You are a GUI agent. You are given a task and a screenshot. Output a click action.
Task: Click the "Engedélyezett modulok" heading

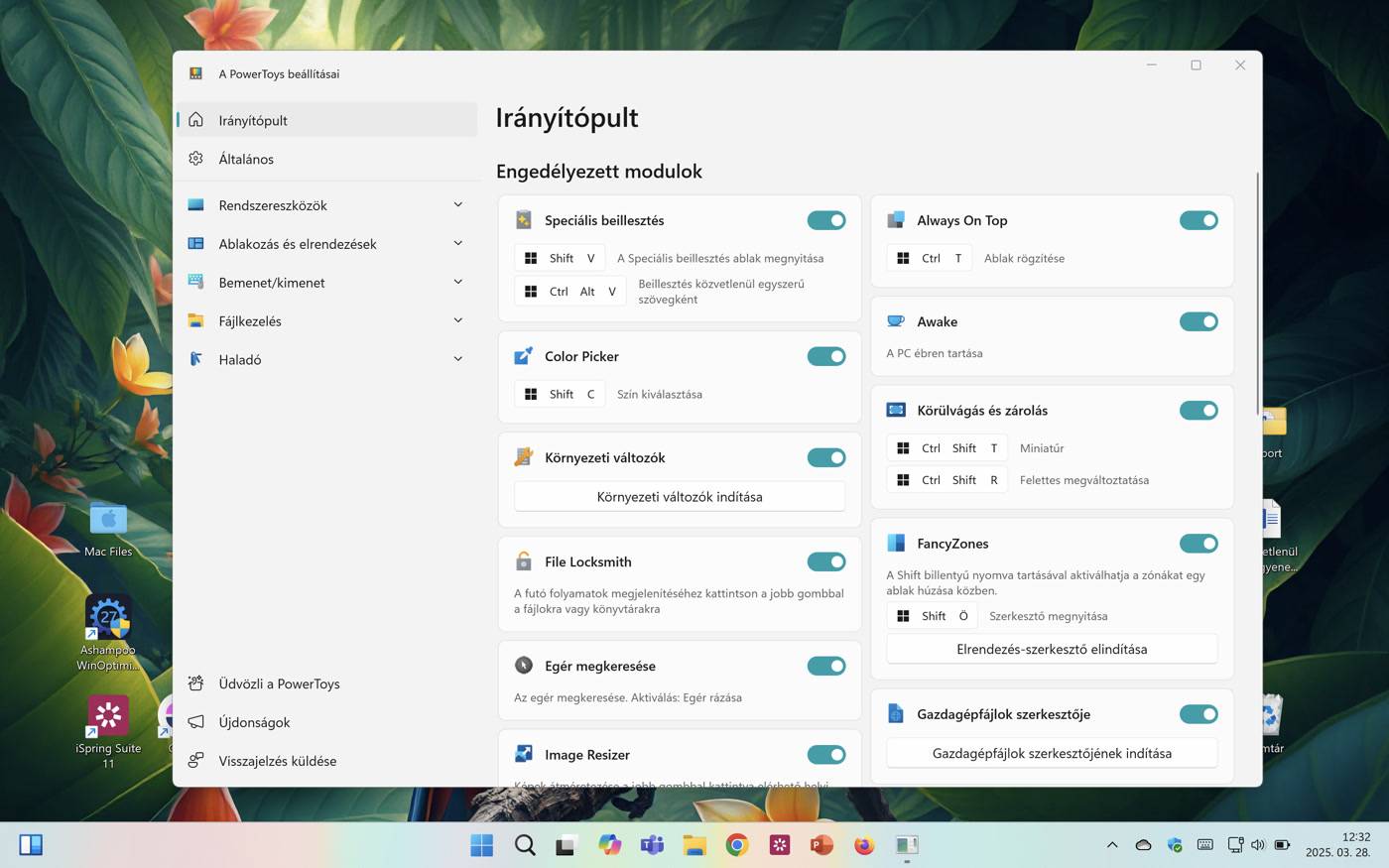coord(599,171)
